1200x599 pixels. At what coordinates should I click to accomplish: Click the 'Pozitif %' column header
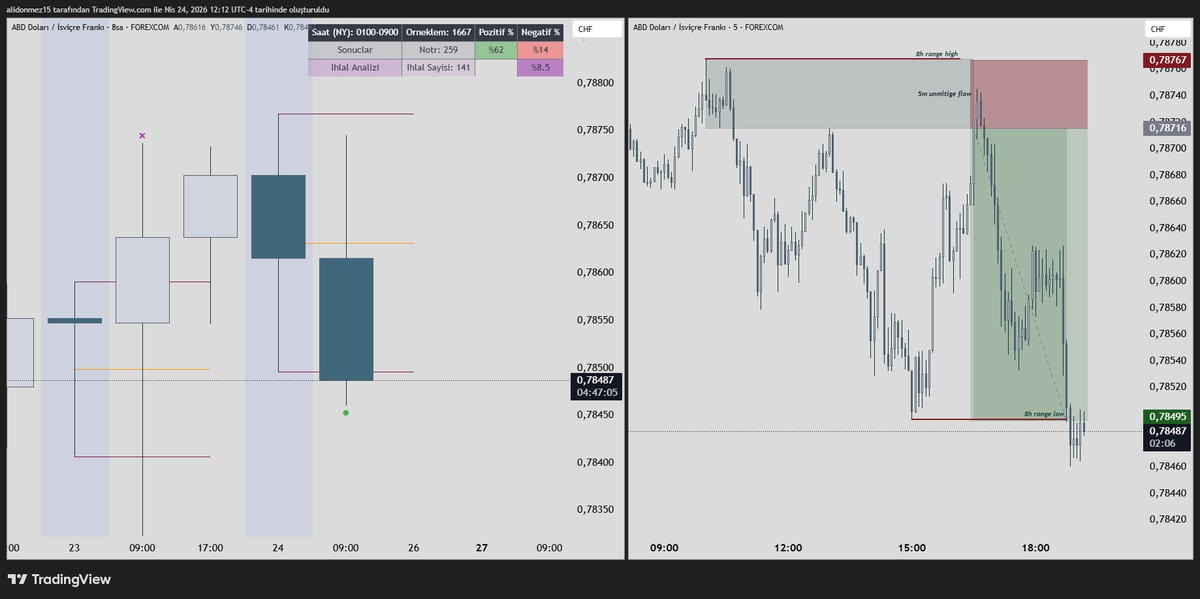pos(496,32)
